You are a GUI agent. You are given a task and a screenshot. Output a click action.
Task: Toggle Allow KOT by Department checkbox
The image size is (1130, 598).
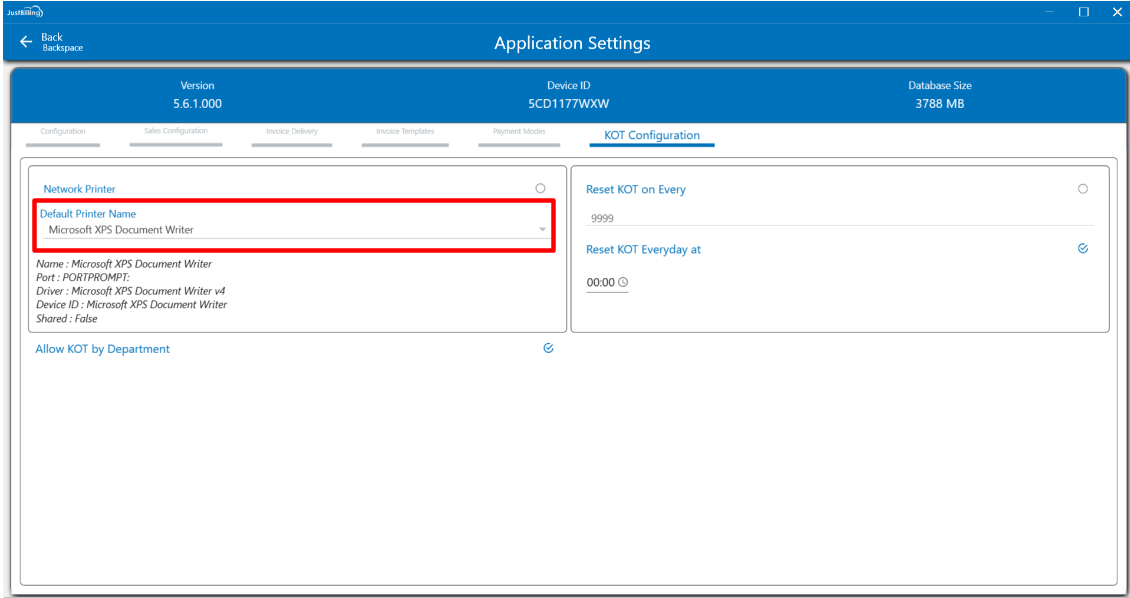coord(548,348)
